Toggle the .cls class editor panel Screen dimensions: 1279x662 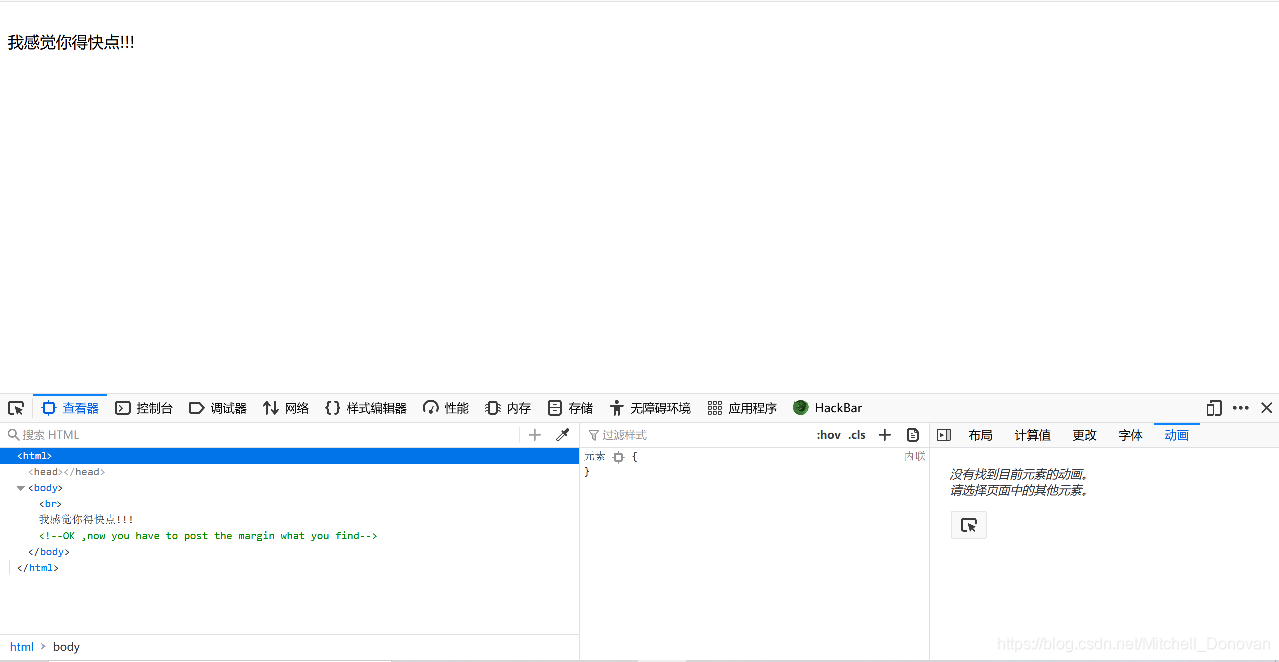(x=856, y=435)
